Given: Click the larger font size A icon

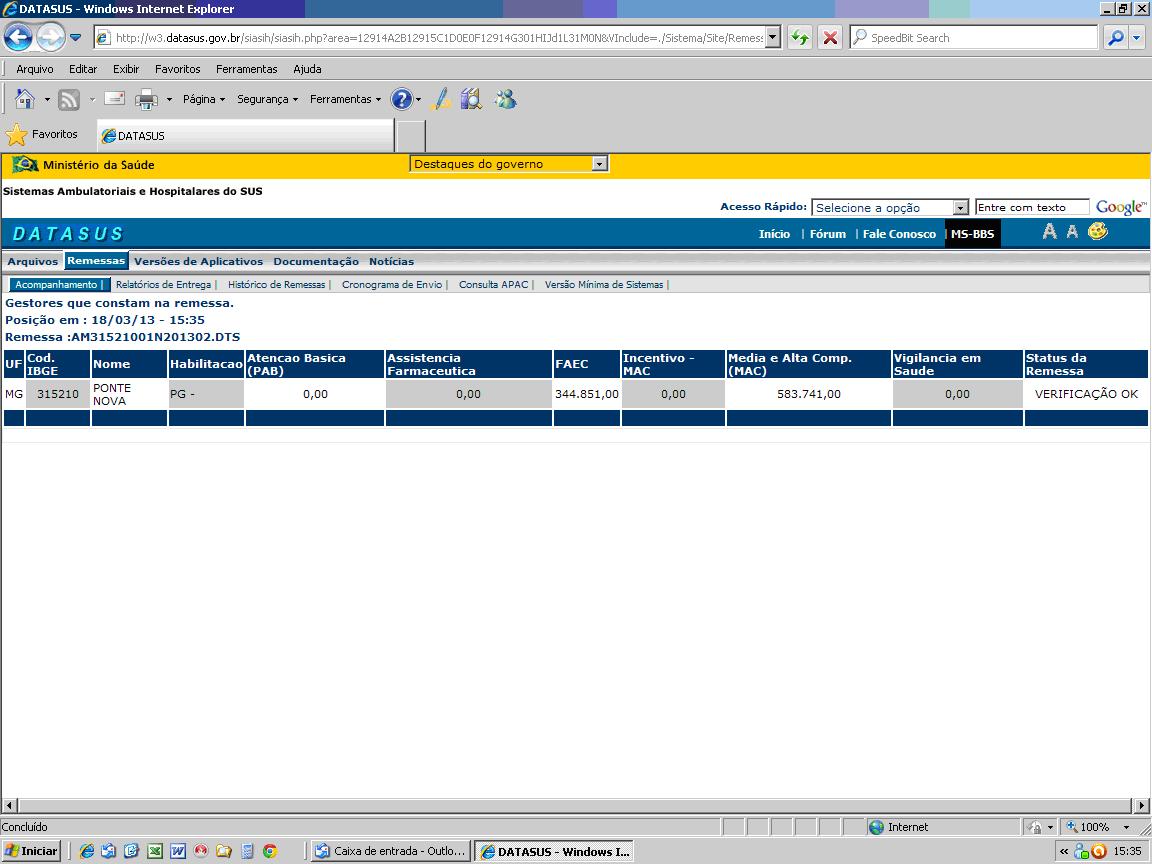Looking at the screenshot, I should [1050, 231].
